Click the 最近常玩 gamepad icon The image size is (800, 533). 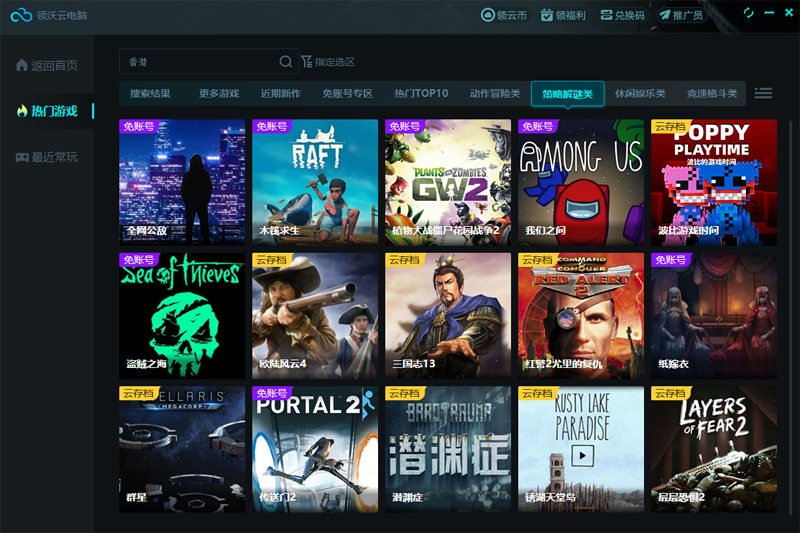point(22,157)
